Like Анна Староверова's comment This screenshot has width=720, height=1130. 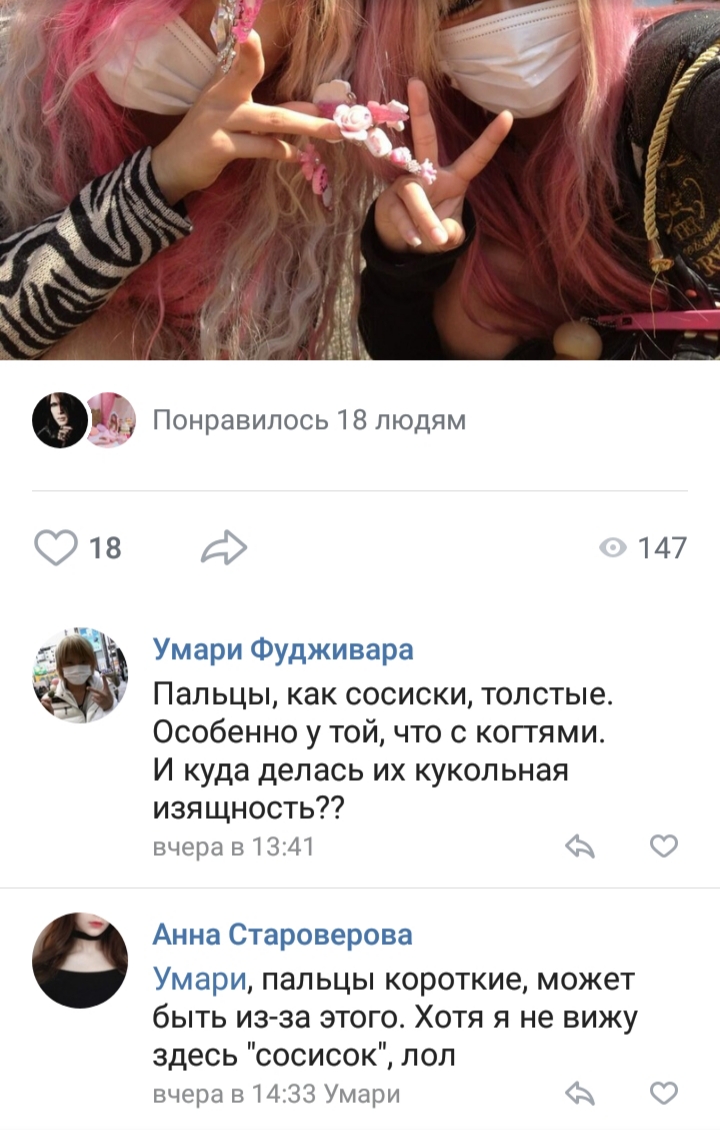tap(664, 1093)
